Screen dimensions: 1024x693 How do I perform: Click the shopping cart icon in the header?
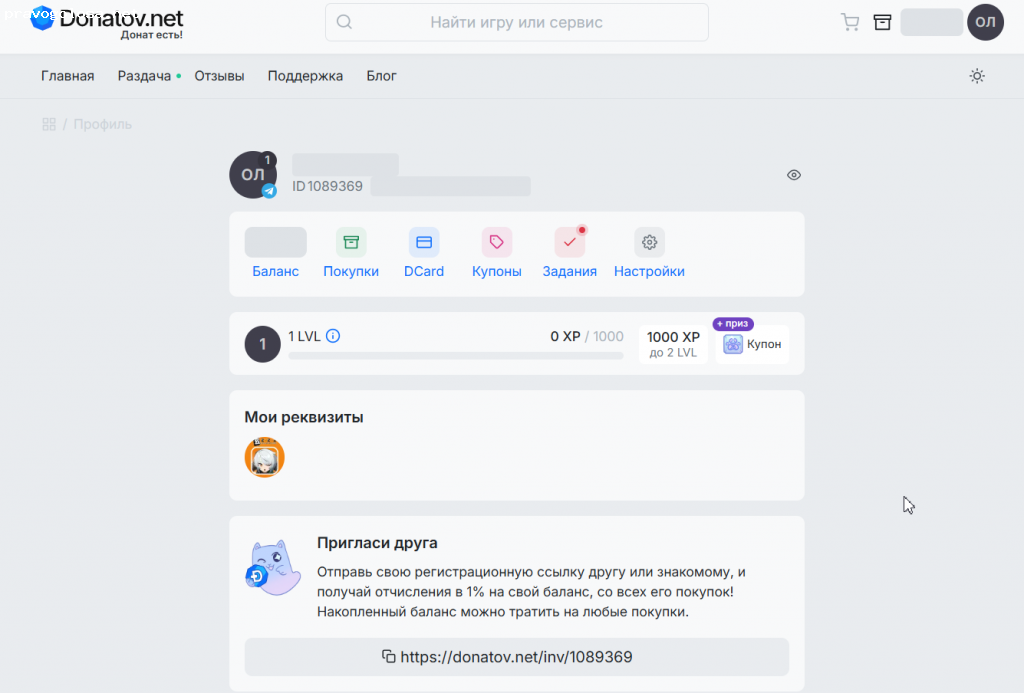click(x=849, y=21)
